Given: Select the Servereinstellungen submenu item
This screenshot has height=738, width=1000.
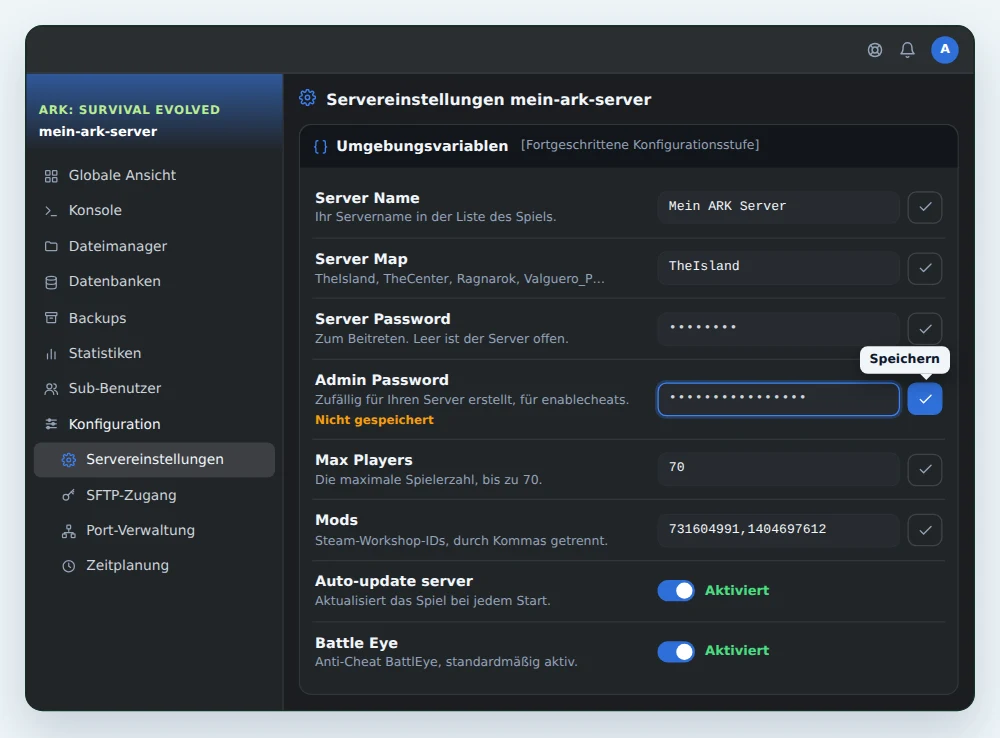Looking at the screenshot, I should pos(154,460).
